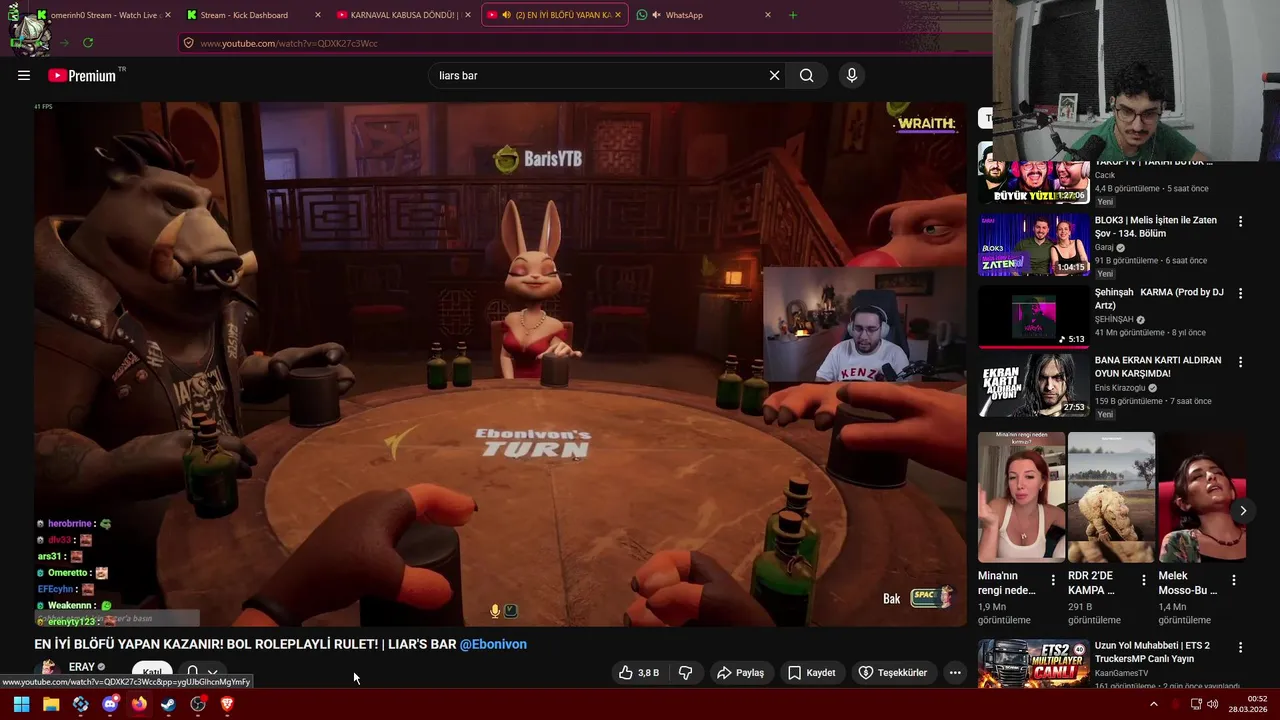This screenshot has height=720, width=1280.
Task: Open options for Mina'nın rengi short
Action: (1053, 580)
